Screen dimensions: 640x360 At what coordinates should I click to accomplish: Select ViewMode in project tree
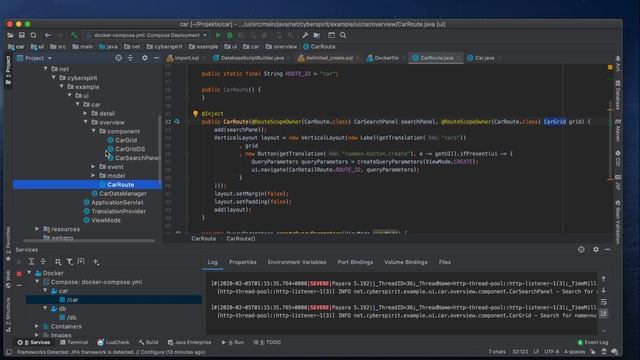[x=102, y=220]
